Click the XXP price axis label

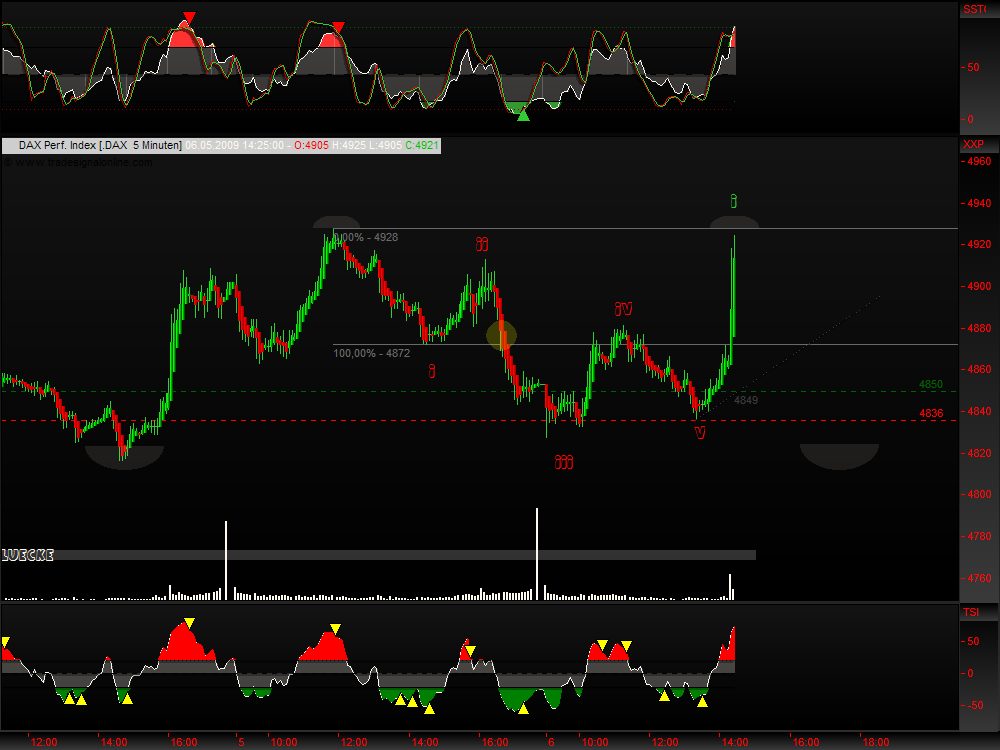[x=973, y=145]
